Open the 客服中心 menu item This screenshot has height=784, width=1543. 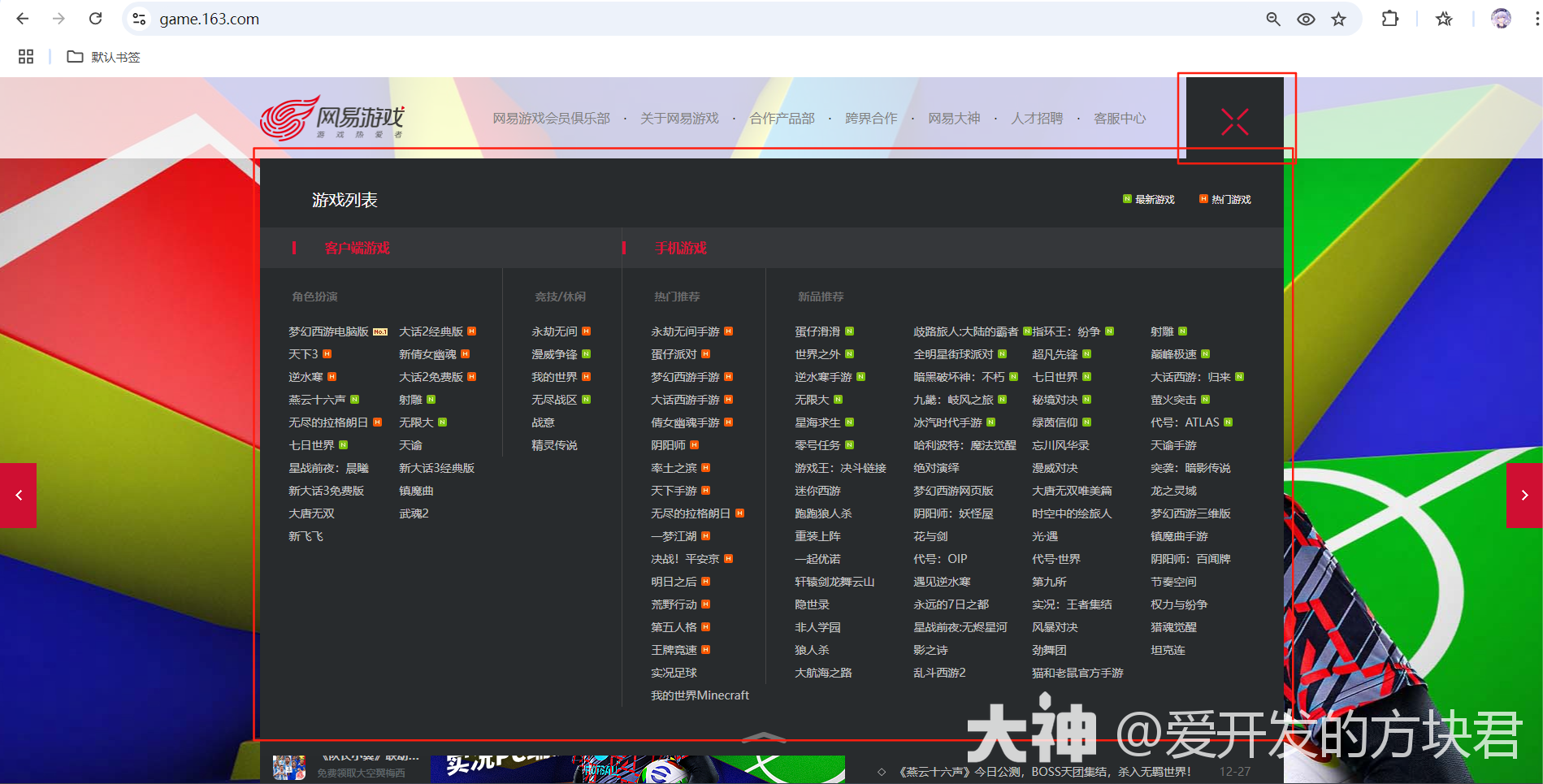click(1119, 118)
